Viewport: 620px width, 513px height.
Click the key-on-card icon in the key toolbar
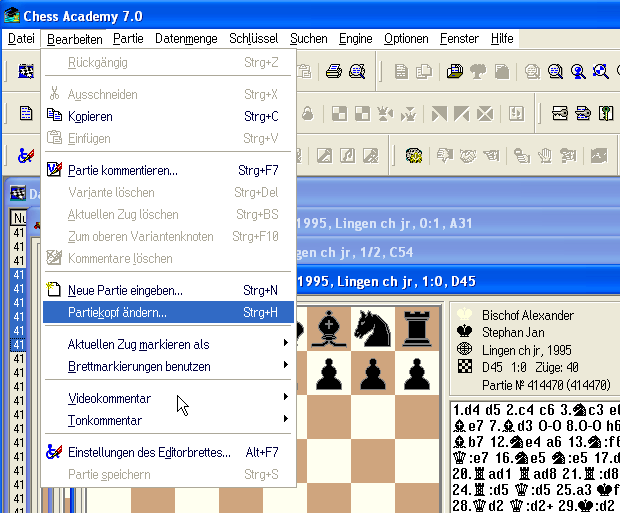pos(560,114)
